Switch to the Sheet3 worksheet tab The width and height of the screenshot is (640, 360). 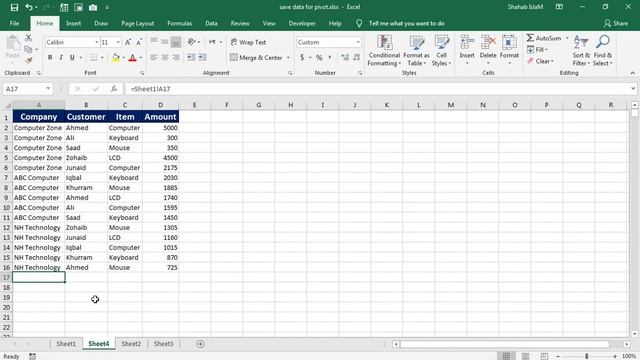[163, 344]
